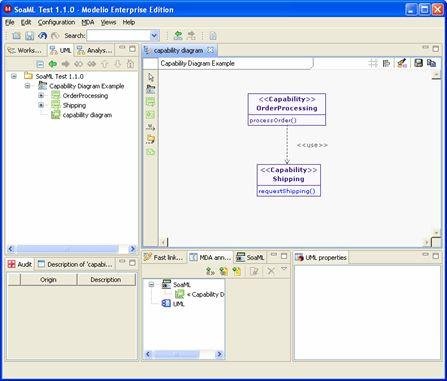Open the Search combo box dropdown arrow
The image size is (447, 381).
pos(154,35)
